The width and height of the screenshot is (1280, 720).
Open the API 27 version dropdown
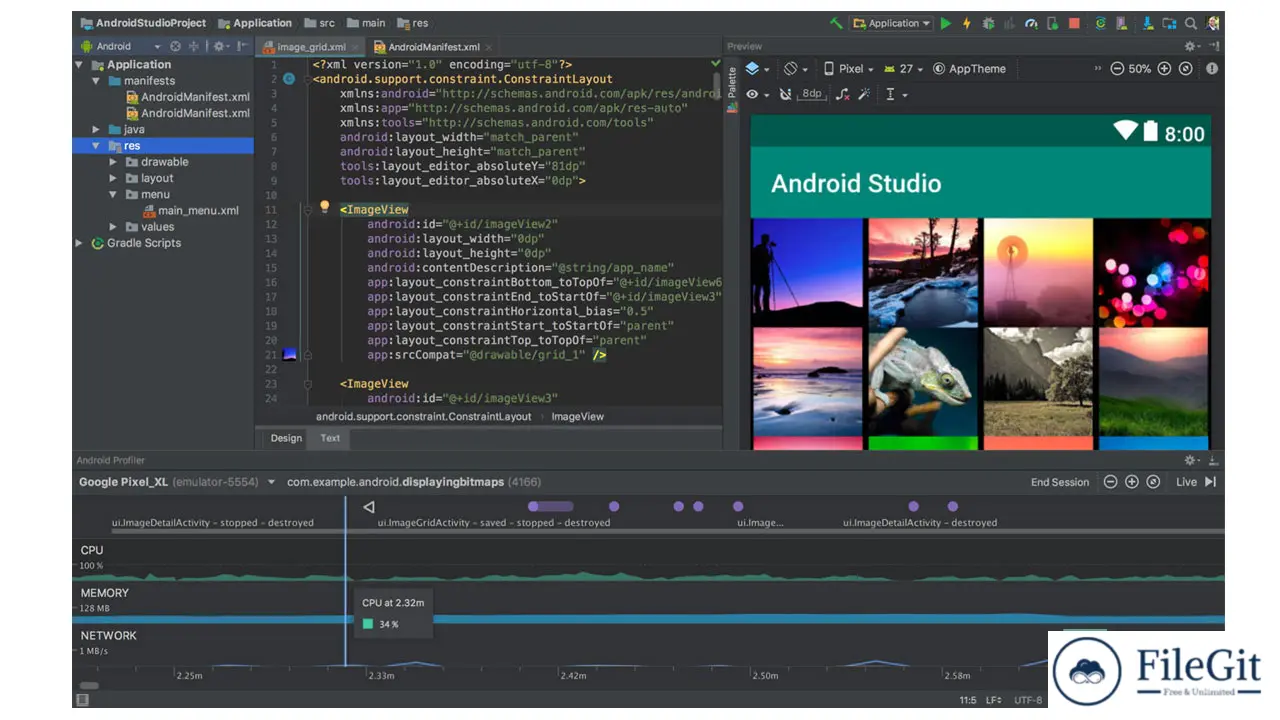coord(904,69)
